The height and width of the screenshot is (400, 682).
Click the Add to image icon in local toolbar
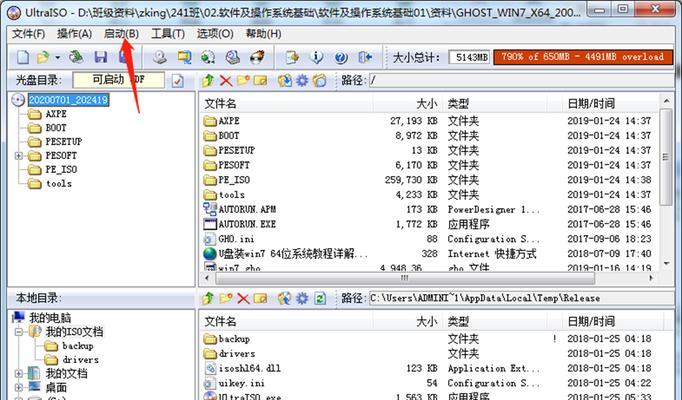tap(285, 298)
